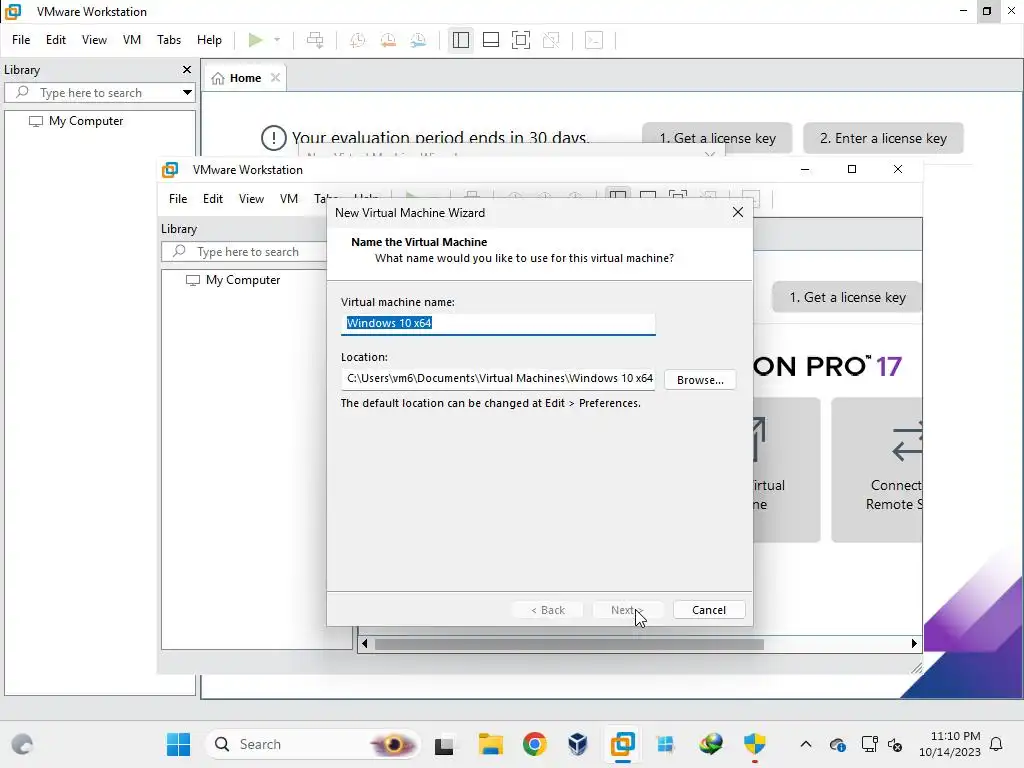The image size is (1024, 768).
Task: Toggle the thumbnail bar toolbar icon
Action: point(490,40)
